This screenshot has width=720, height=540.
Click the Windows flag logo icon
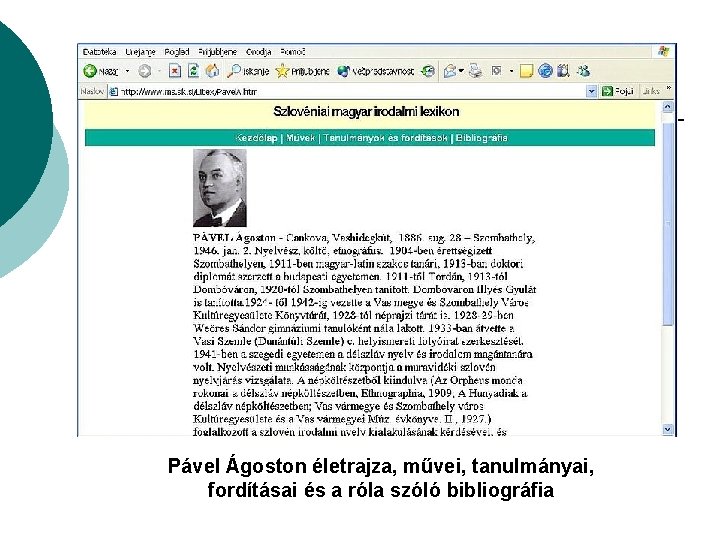coord(663,51)
